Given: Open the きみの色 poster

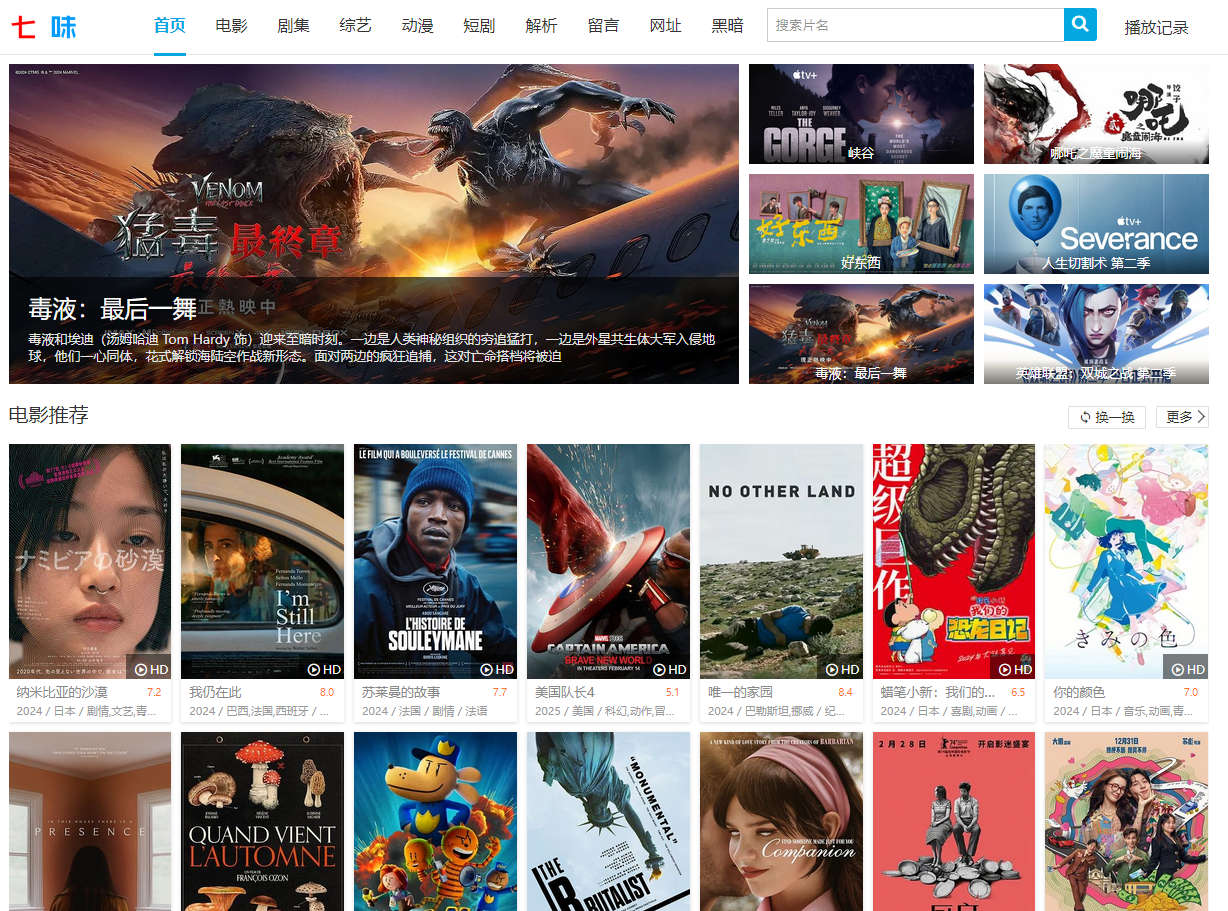Looking at the screenshot, I should (x=1126, y=561).
